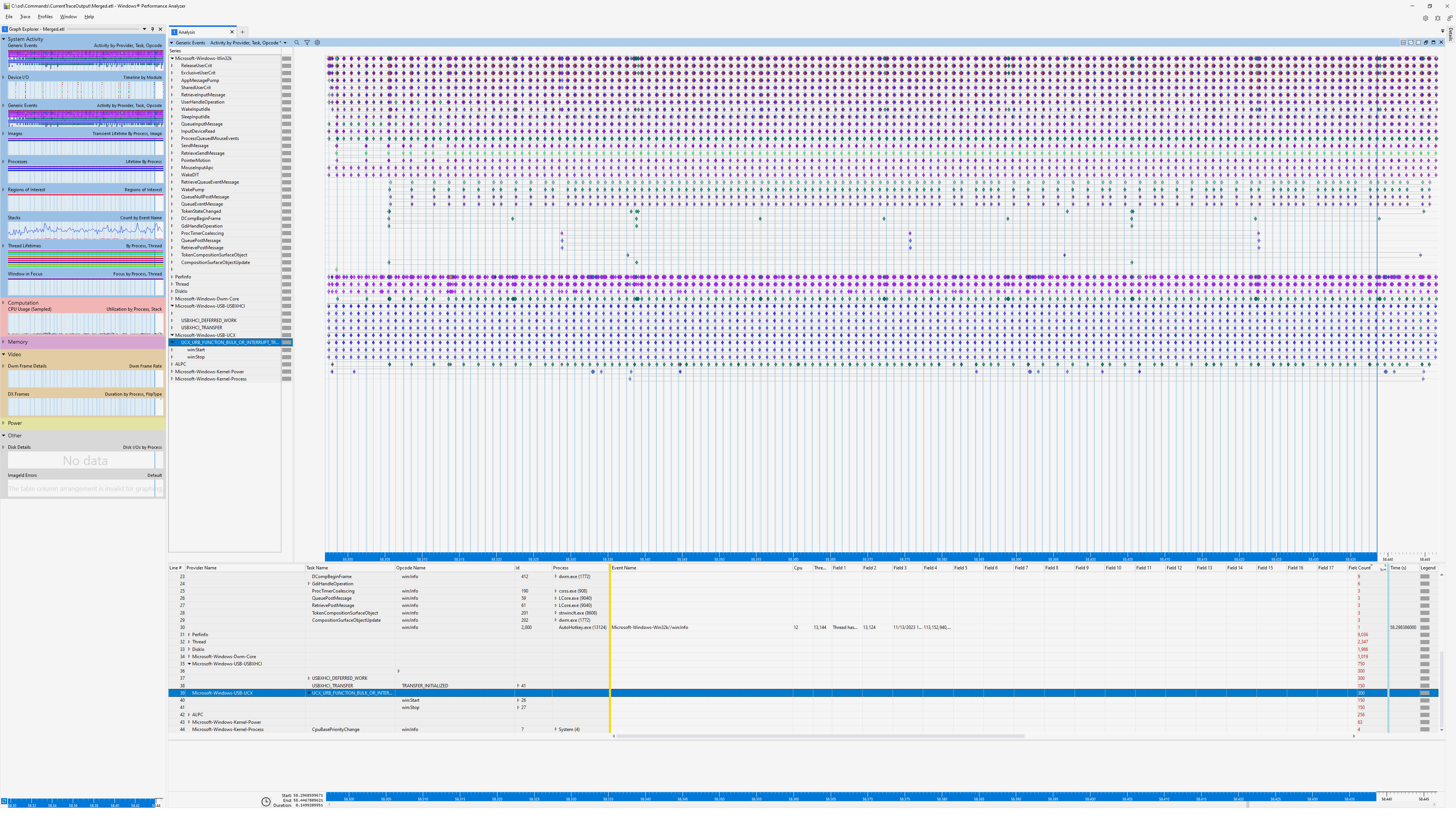Expand the Perfinfo series
The image size is (1456, 819).
(173, 277)
